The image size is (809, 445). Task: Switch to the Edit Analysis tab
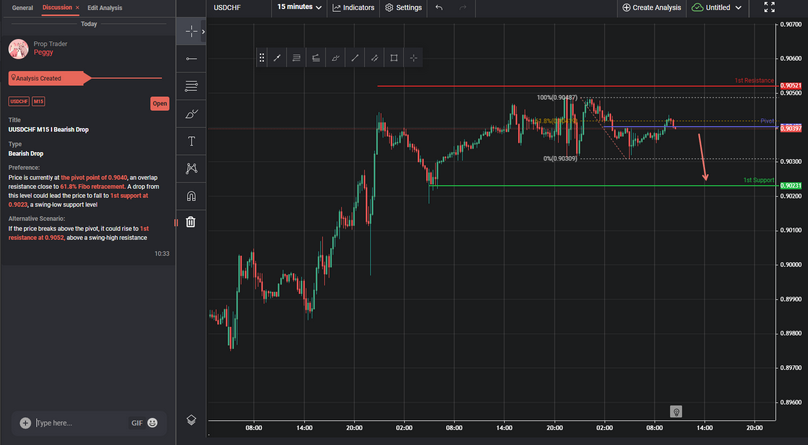pyautogui.click(x=105, y=8)
